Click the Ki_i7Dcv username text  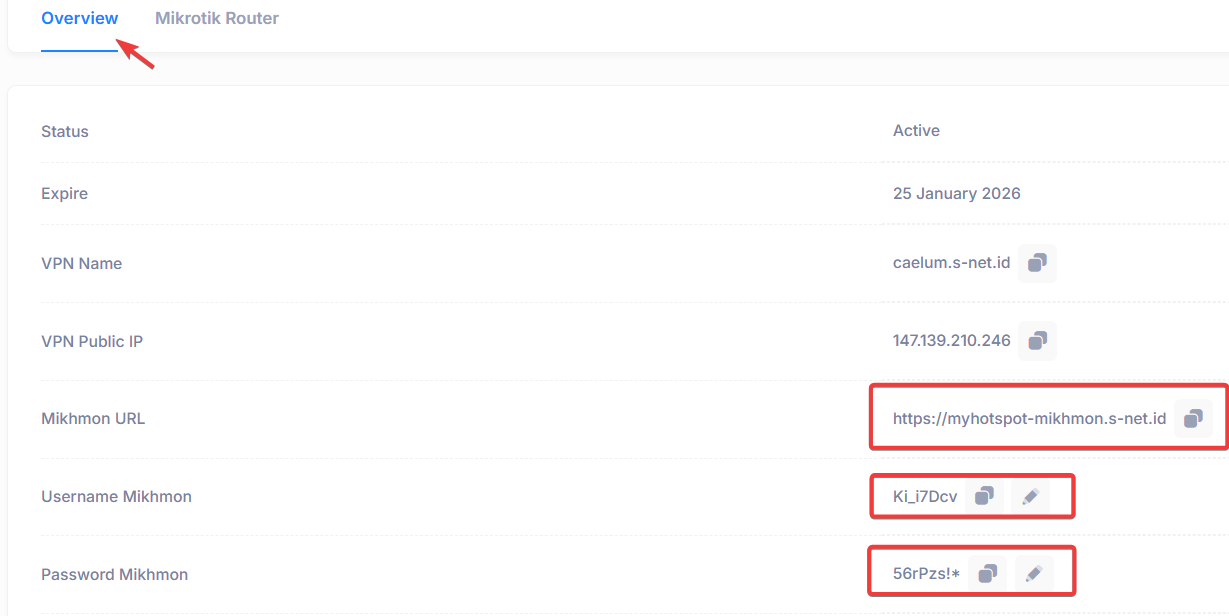pos(925,497)
